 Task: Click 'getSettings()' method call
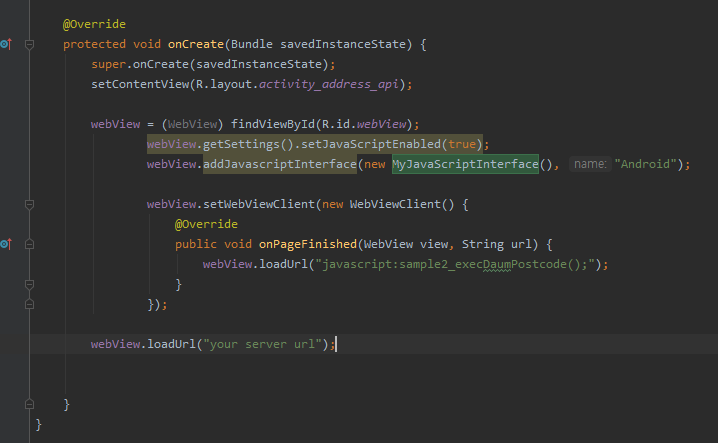(248, 144)
